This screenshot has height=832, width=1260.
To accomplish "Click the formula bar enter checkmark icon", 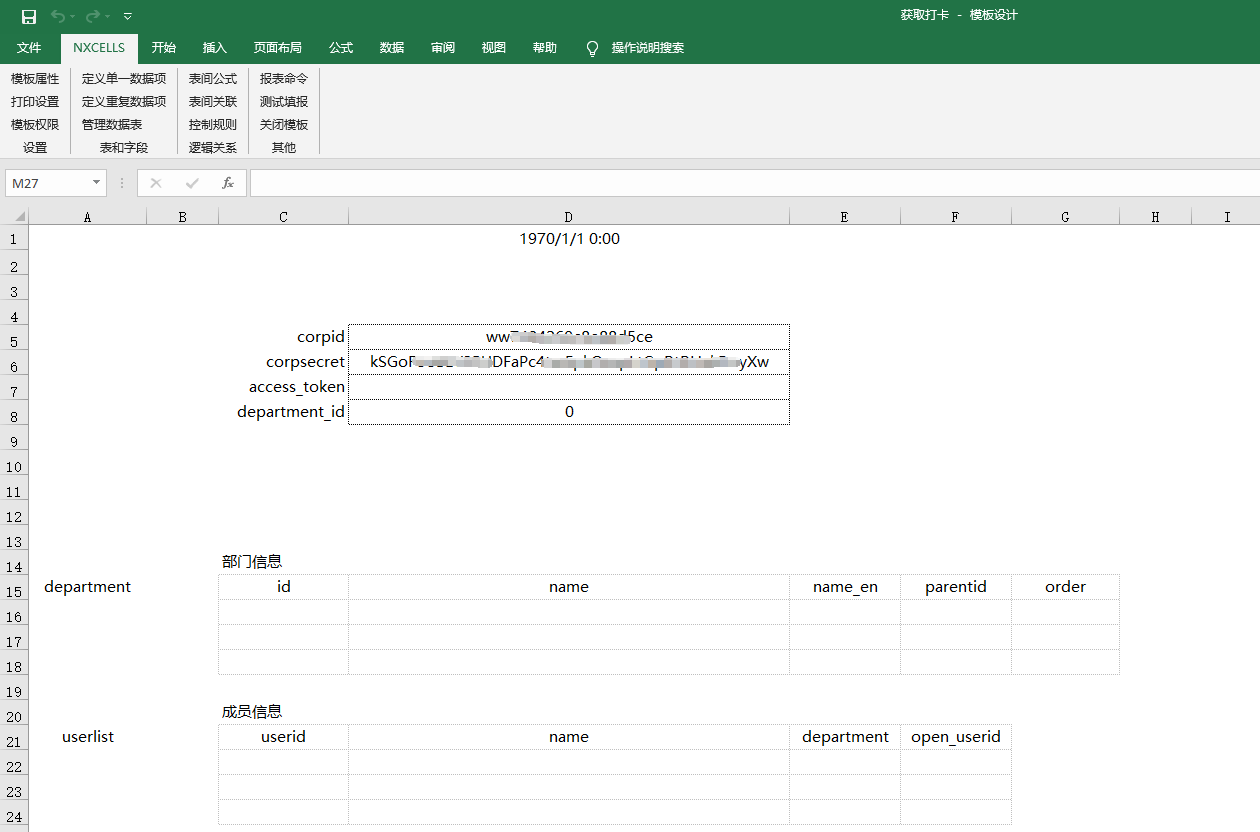I will [192, 183].
